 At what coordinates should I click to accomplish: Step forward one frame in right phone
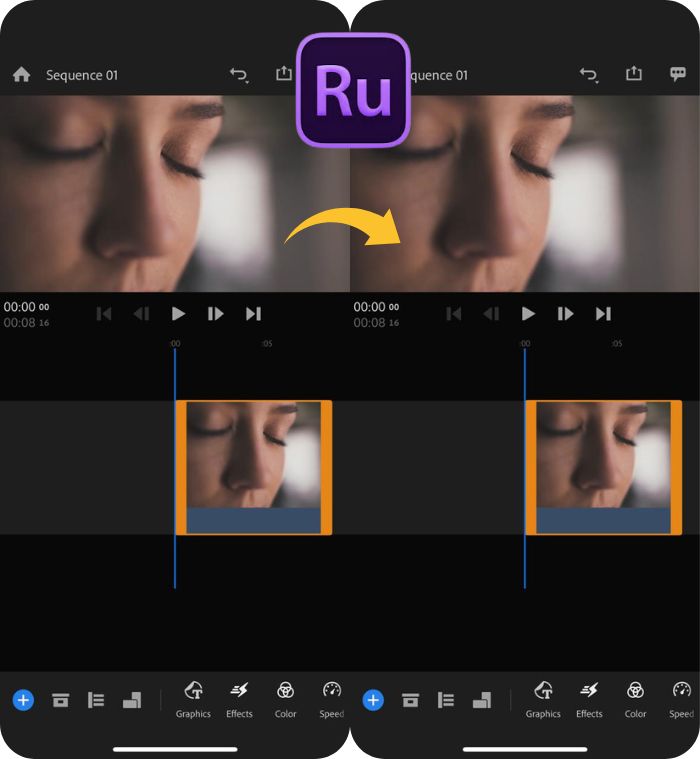pos(565,314)
